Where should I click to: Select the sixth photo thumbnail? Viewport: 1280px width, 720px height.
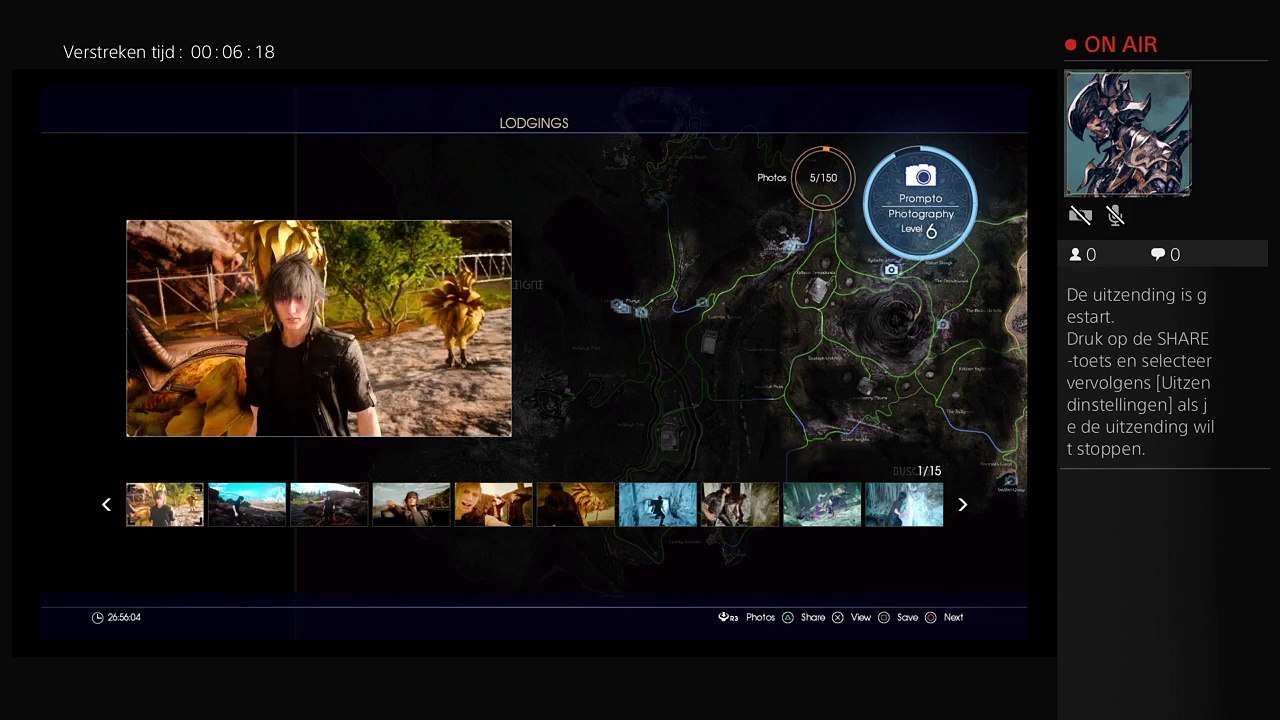(575, 505)
